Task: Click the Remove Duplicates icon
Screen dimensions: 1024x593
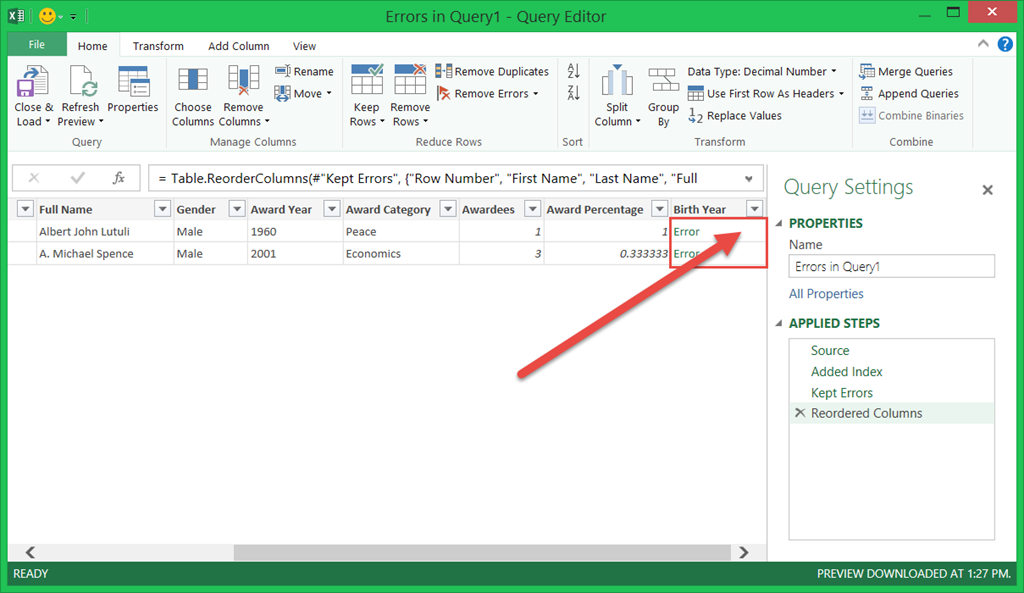Action: coord(445,72)
